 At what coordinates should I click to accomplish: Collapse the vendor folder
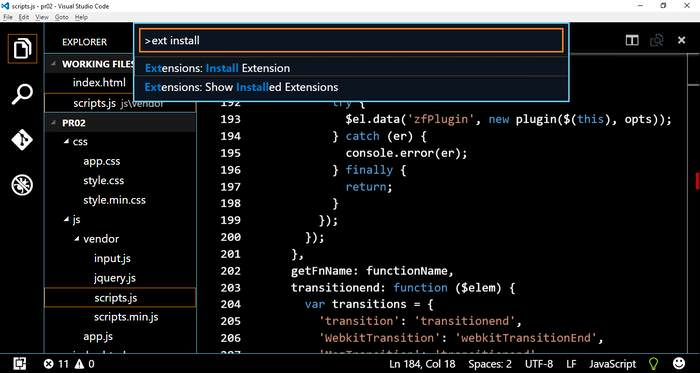click(x=77, y=239)
